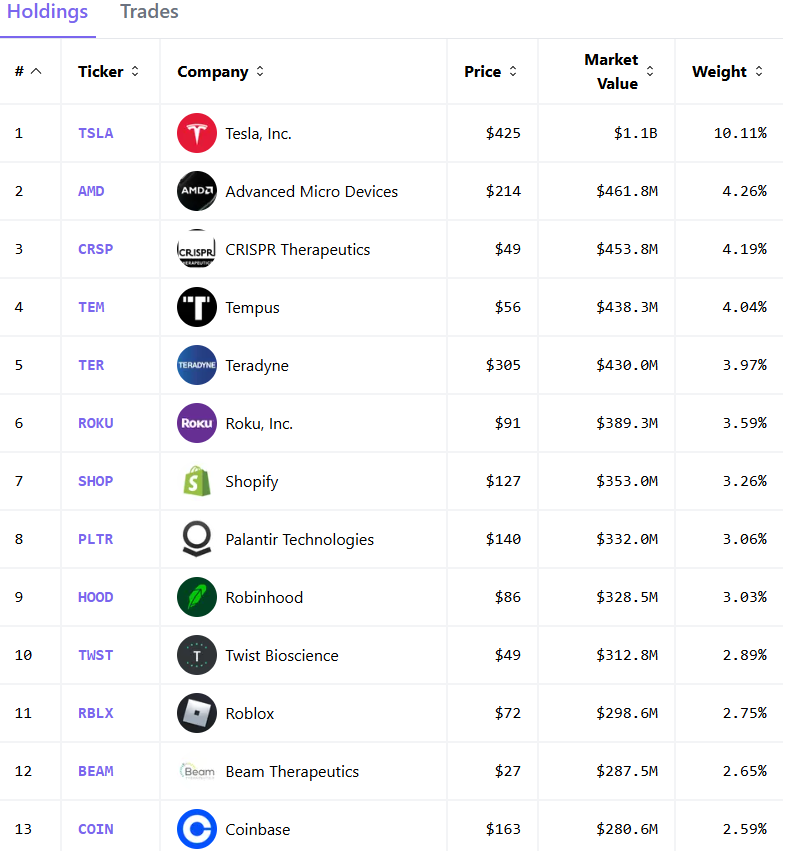Click the Roblox logo icon

pos(197,713)
